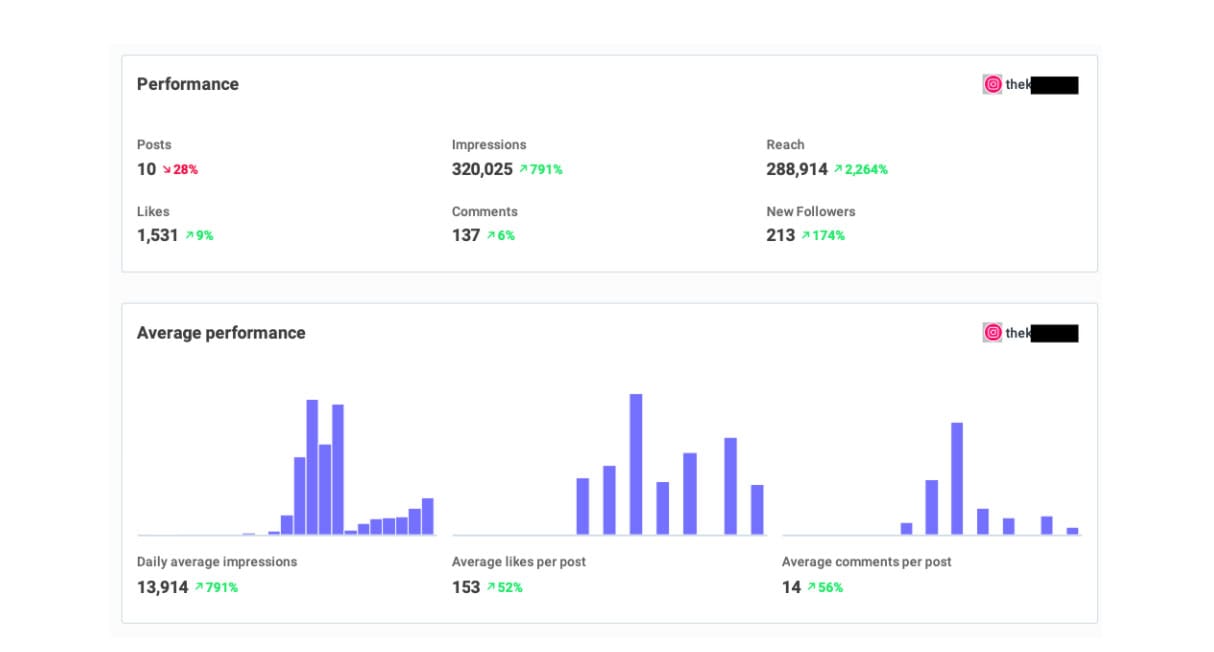Click the Instagram icon in the Performance panel
The width and height of the screenshot is (1214, 652).
[991, 84]
